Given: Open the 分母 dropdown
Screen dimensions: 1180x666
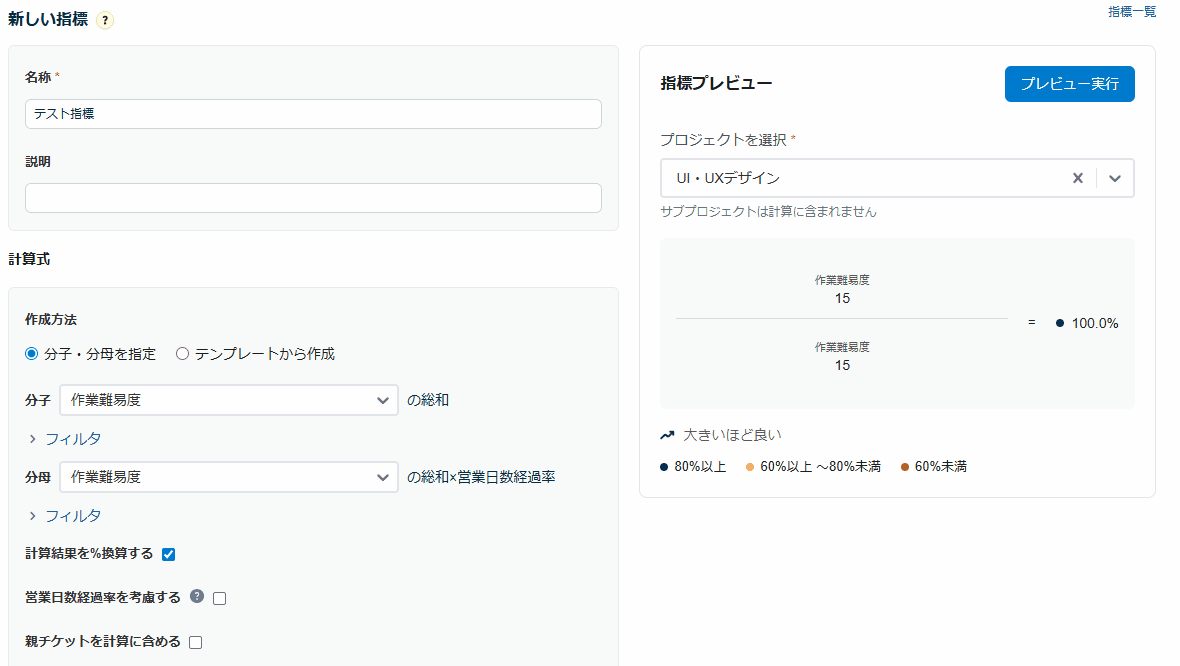Looking at the screenshot, I should pos(229,477).
